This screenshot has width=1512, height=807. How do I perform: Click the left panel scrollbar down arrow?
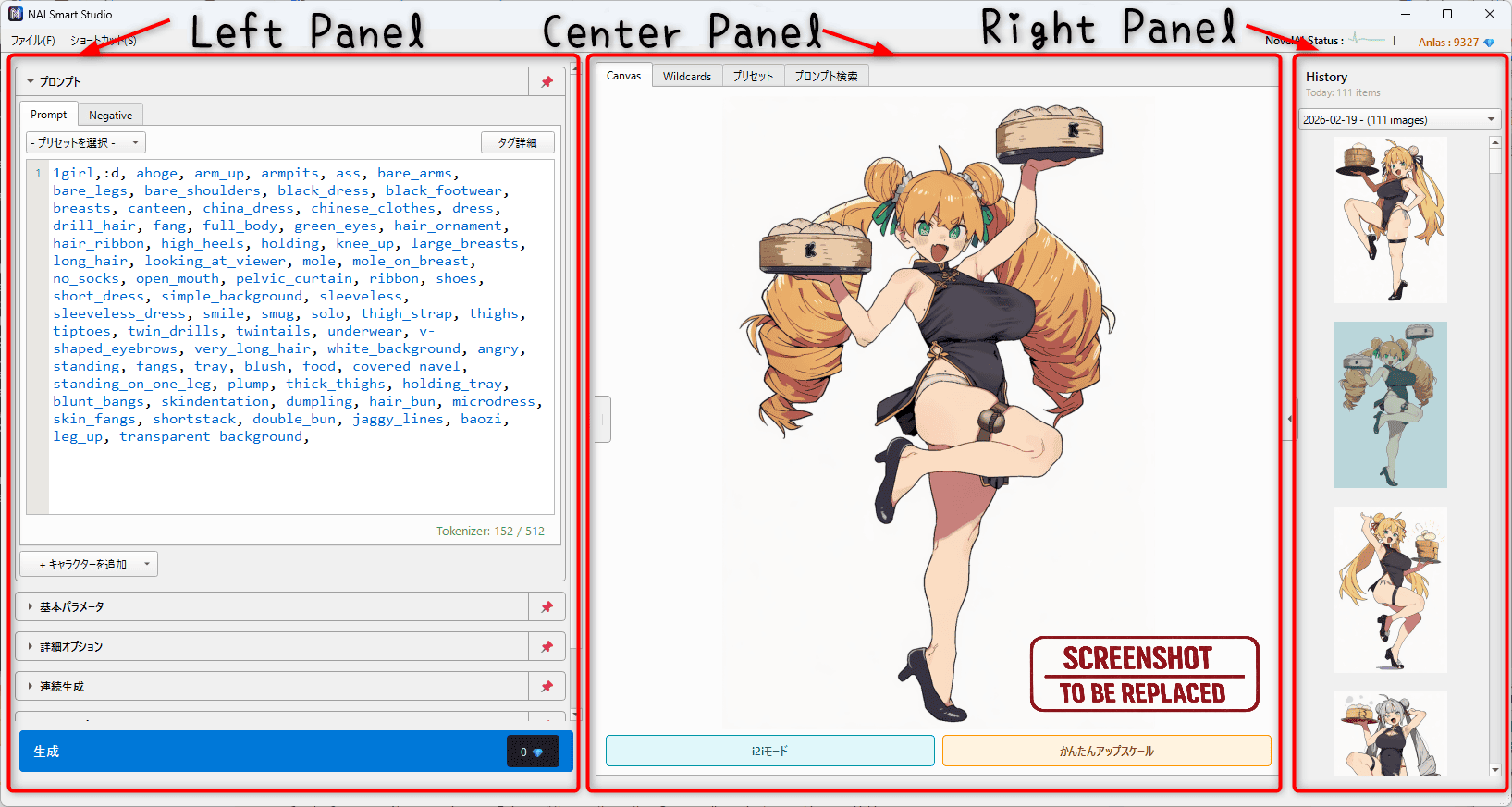tap(574, 715)
